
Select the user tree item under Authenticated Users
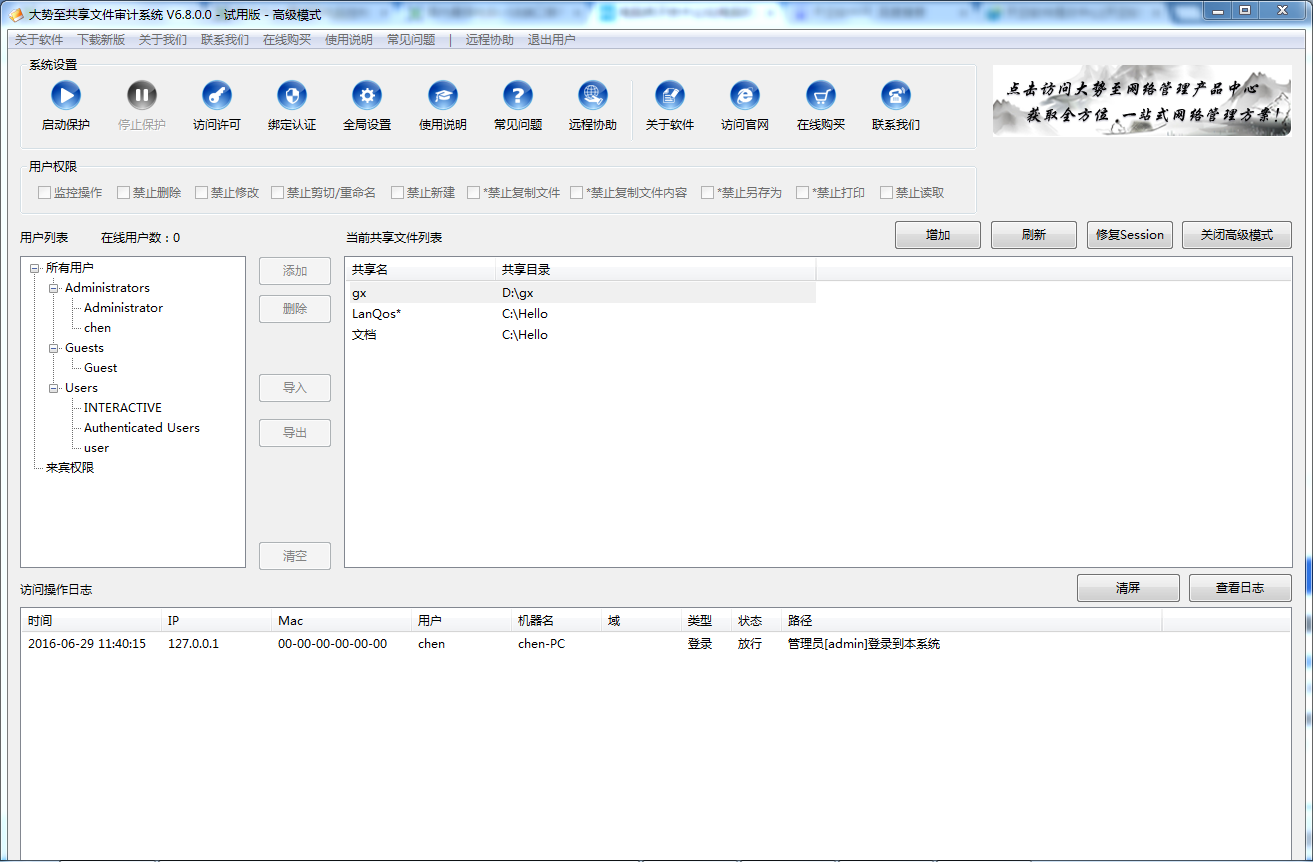(96, 448)
